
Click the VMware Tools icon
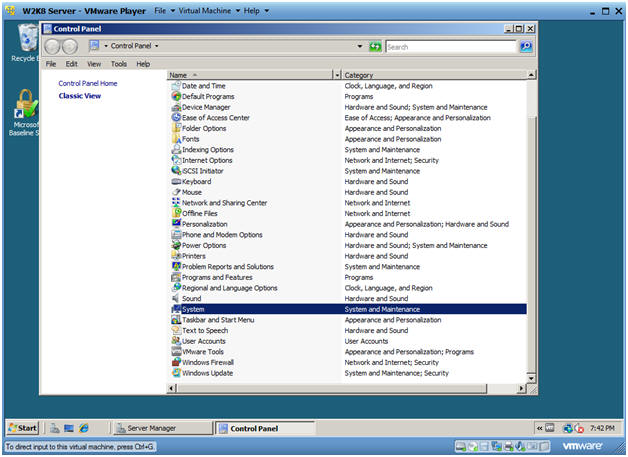coord(176,352)
